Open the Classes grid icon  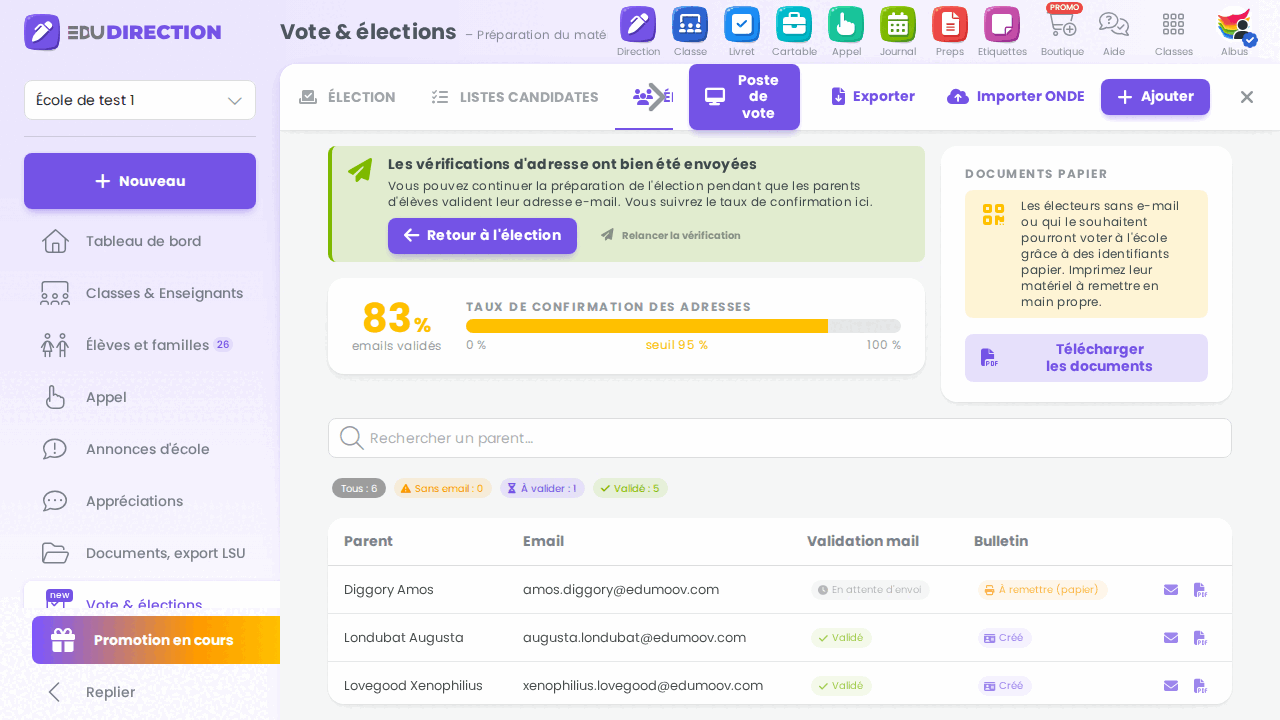(x=1174, y=31)
